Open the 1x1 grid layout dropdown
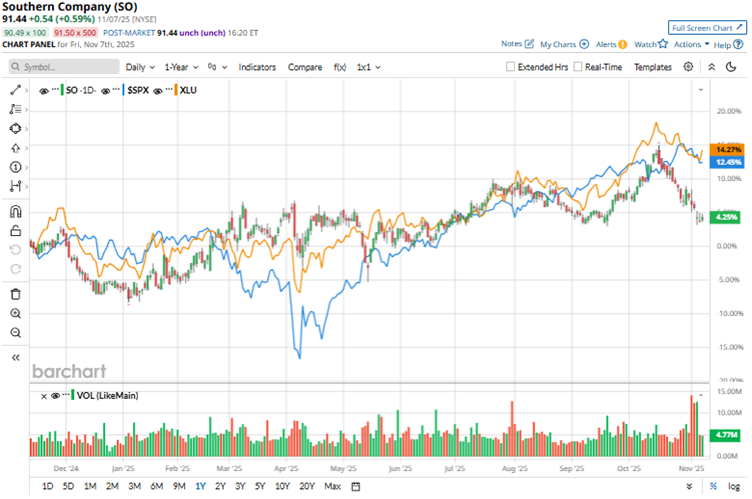 [368, 67]
